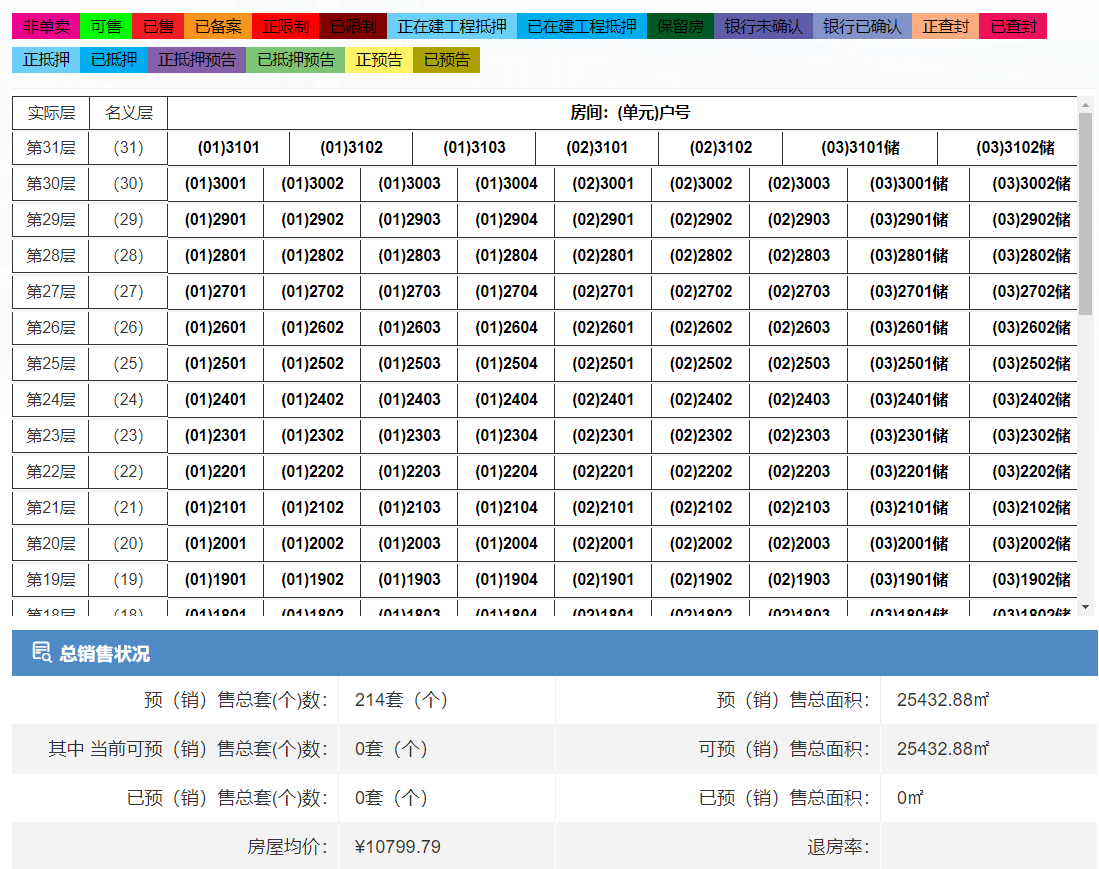The image size is (1099, 869).
Task: Select room (01)2504 on floor 25
Action: click(506, 364)
